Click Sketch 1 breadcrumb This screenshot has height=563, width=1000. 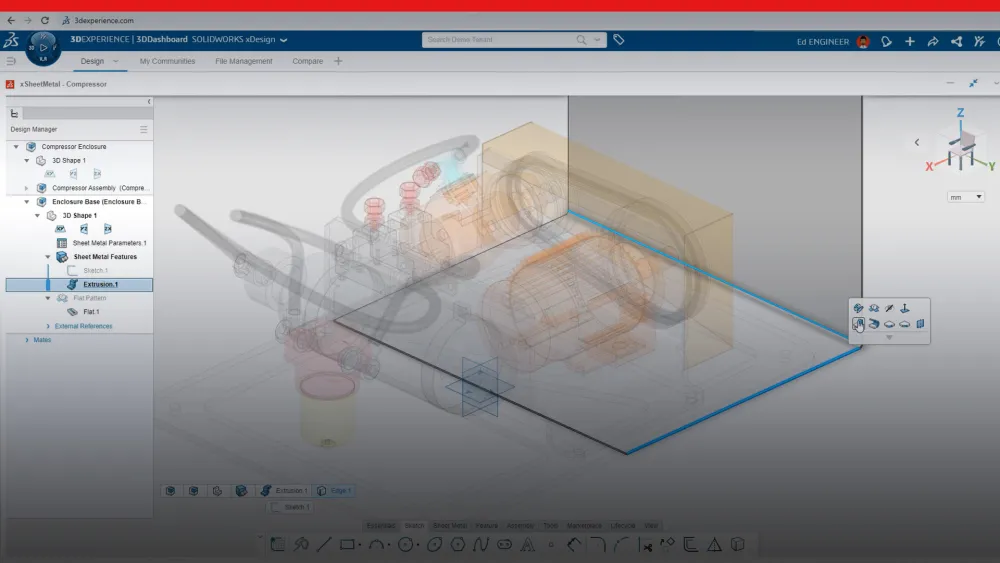pos(290,507)
